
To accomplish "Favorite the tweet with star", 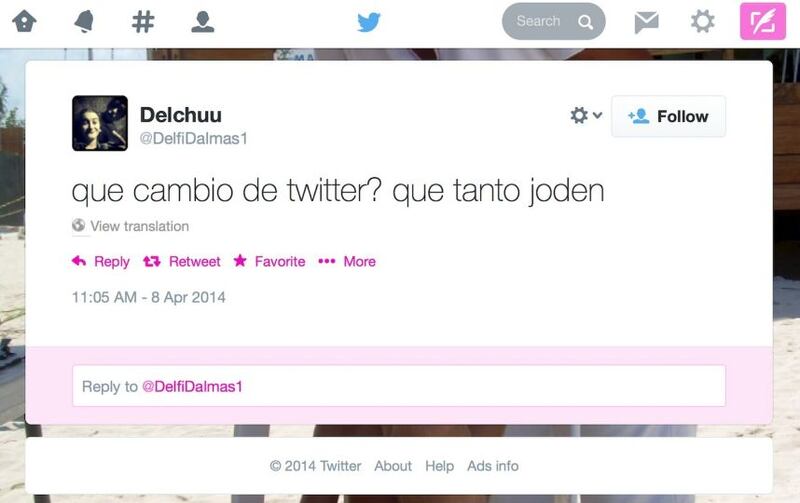I will 269,262.
